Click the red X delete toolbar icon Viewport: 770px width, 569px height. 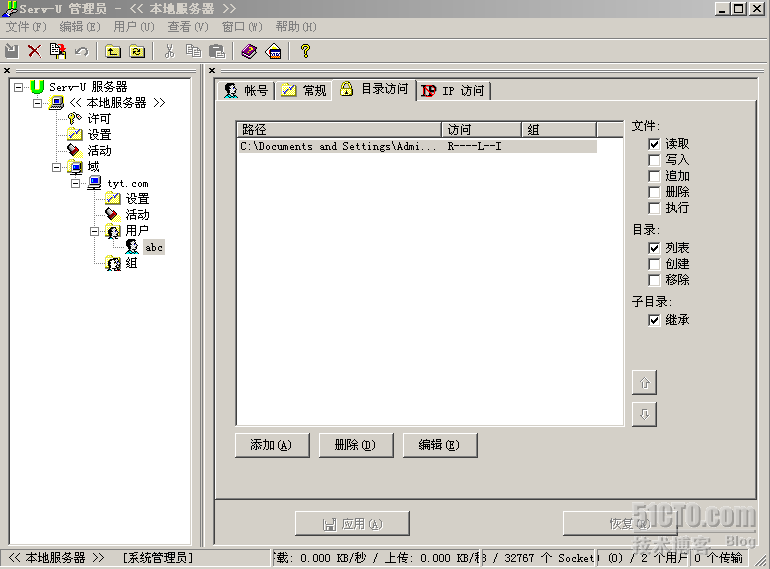34,51
